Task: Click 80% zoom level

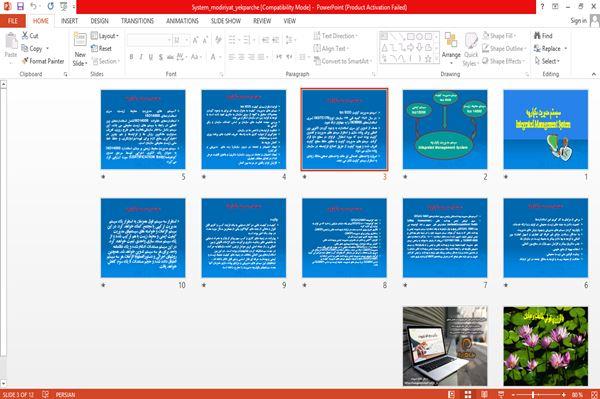Action: [x=577, y=394]
